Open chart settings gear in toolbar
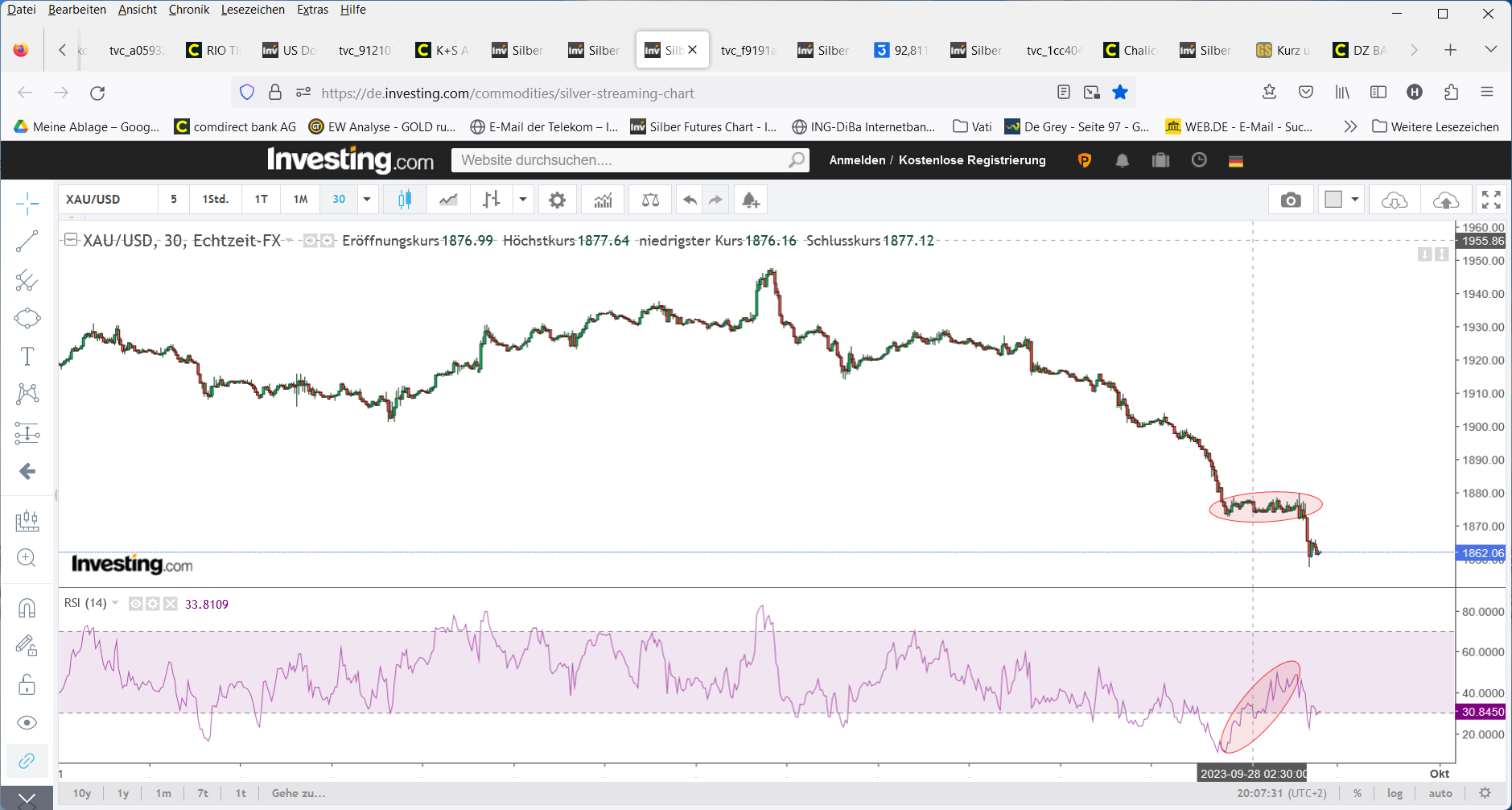The image size is (1512, 810). click(x=557, y=200)
